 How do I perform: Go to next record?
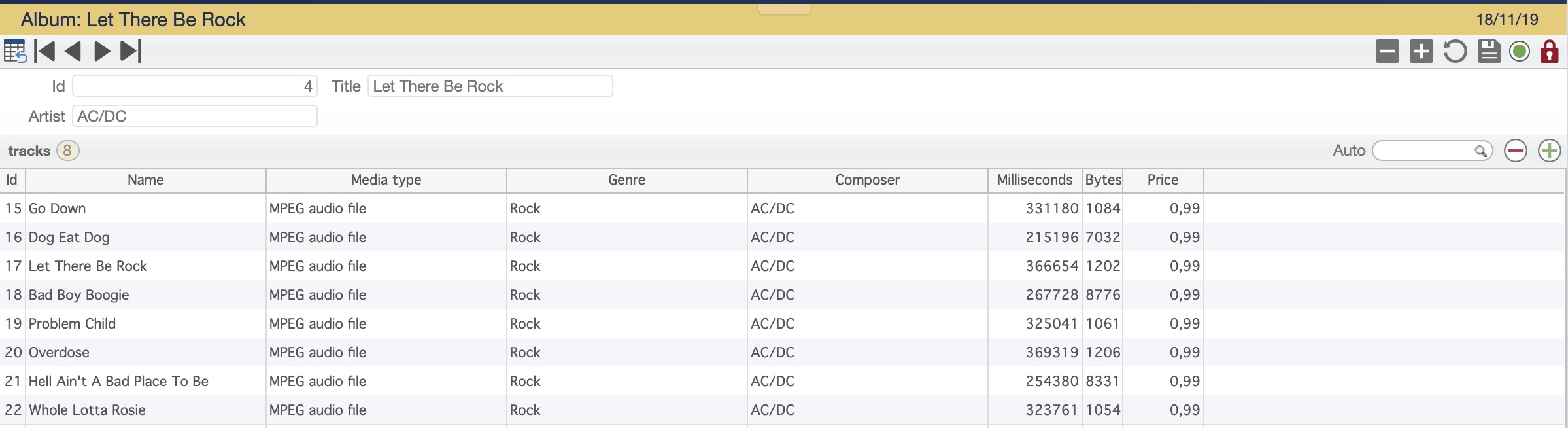point(102,51)
